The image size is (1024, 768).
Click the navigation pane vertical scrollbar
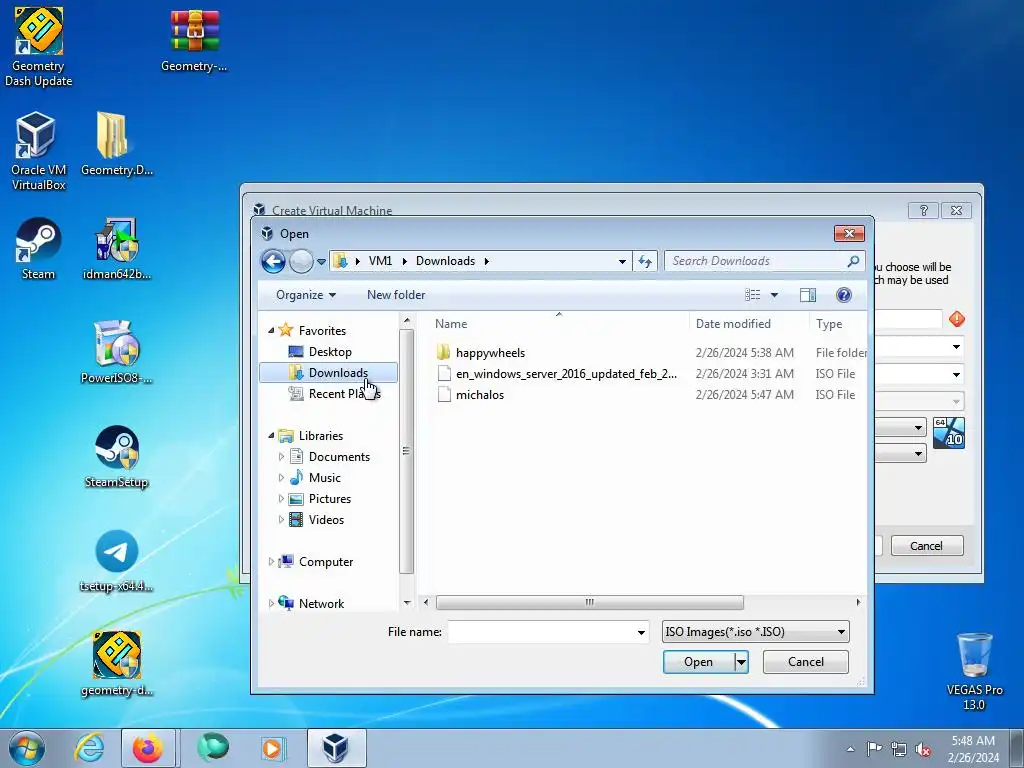click(406, 451)
